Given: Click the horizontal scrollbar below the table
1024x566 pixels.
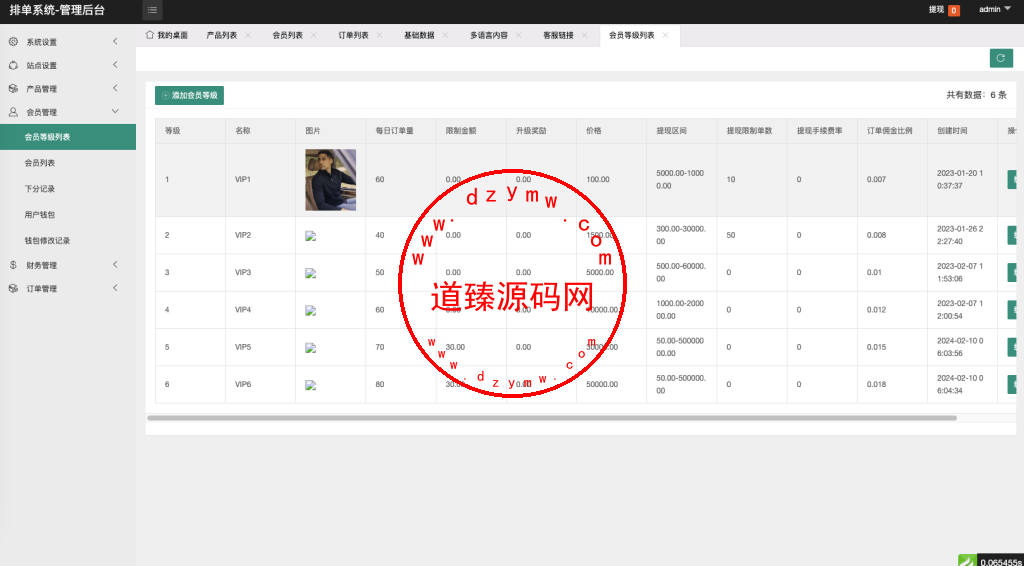Looking at the screenshot, I should pos(552,418).
